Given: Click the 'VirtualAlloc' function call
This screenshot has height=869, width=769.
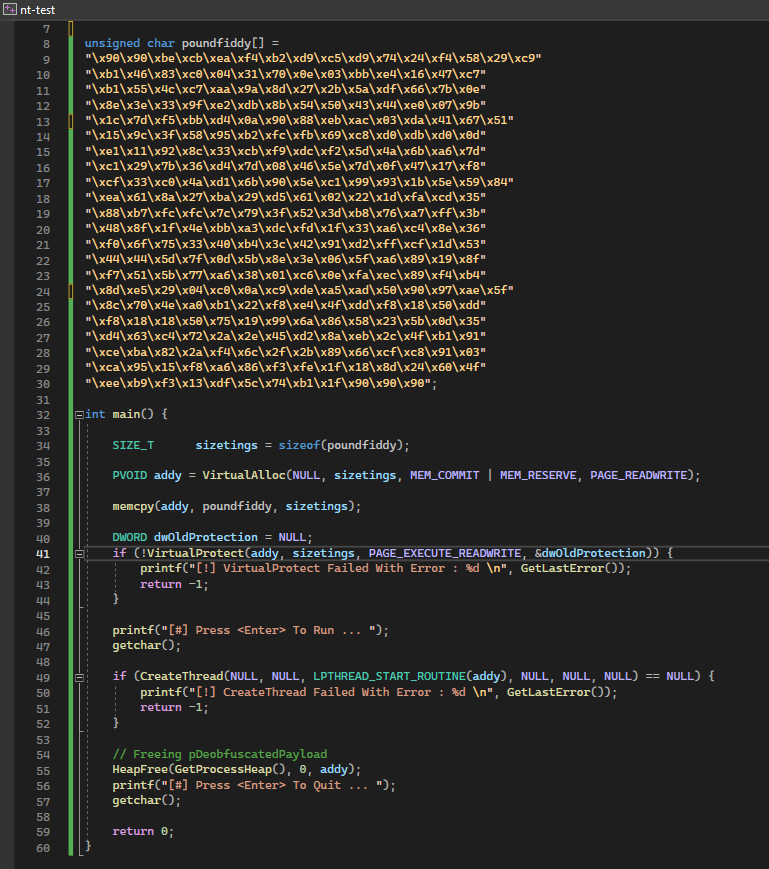Looking at the screenshot, I should pyautogui.click(x=244, y=475).
